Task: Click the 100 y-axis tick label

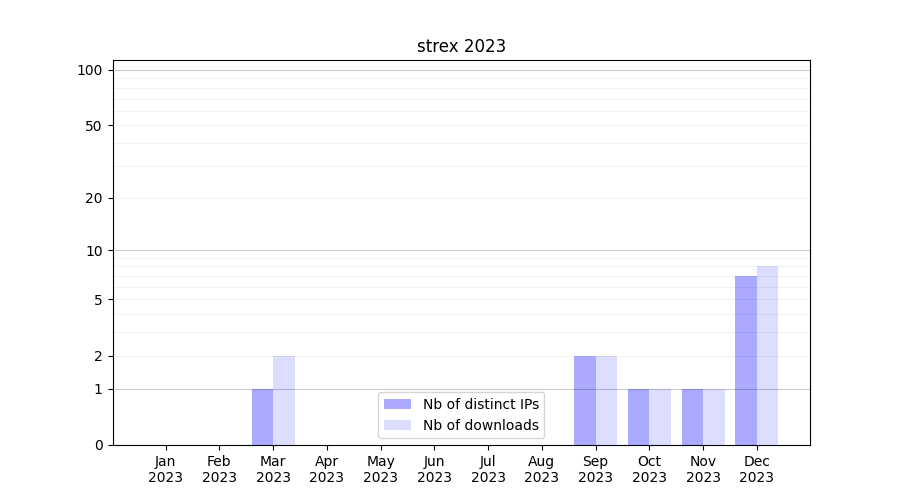Action: (90, 70)
